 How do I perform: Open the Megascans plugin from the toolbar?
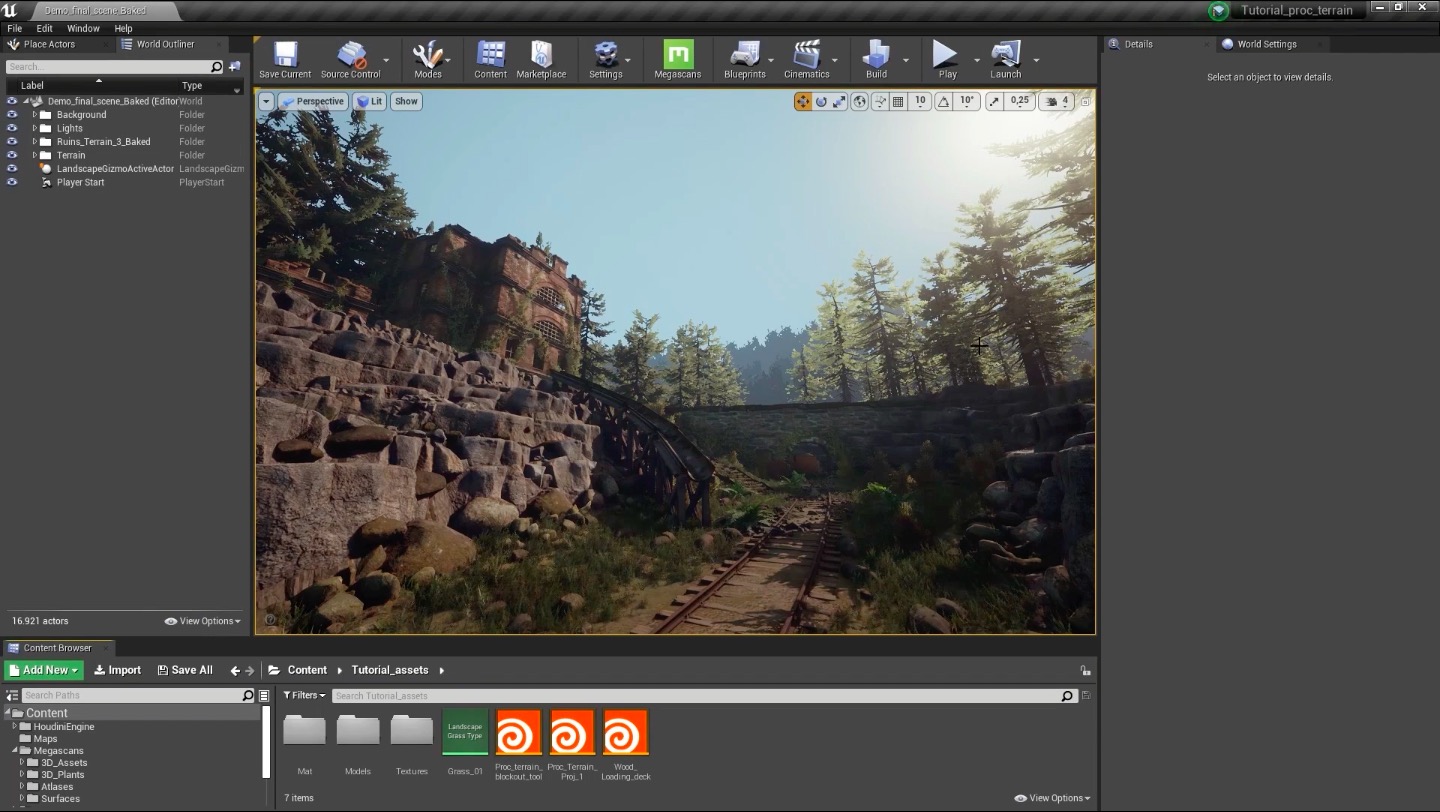(677, 59)
